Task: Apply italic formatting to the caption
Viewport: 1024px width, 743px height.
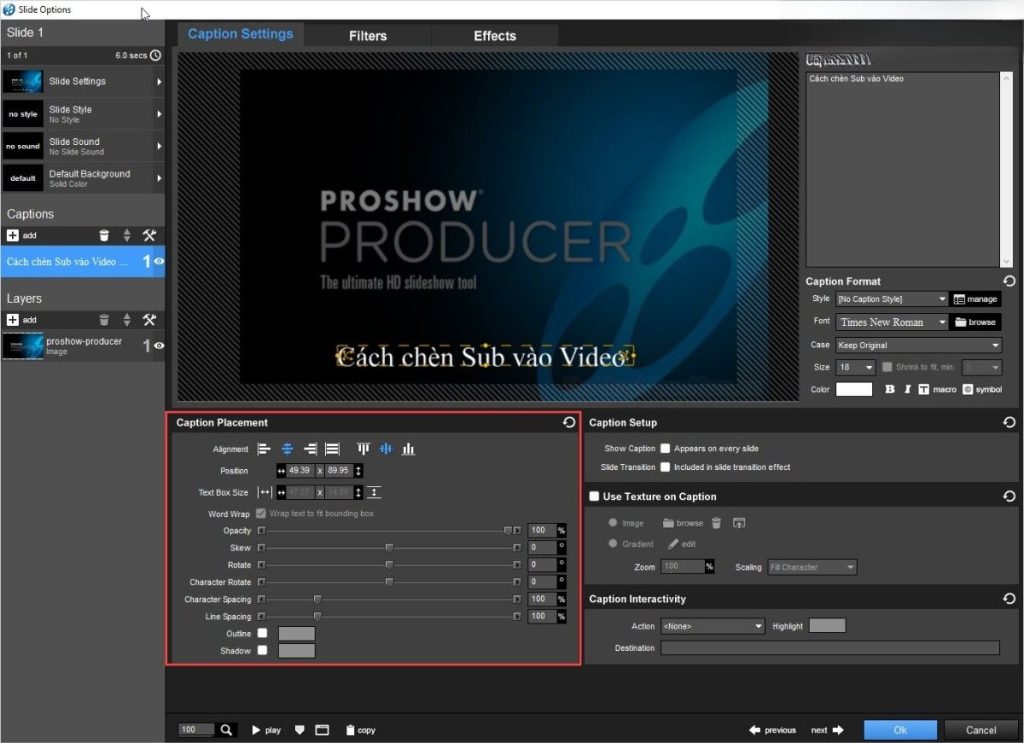Action: click(x=907, y=389)
